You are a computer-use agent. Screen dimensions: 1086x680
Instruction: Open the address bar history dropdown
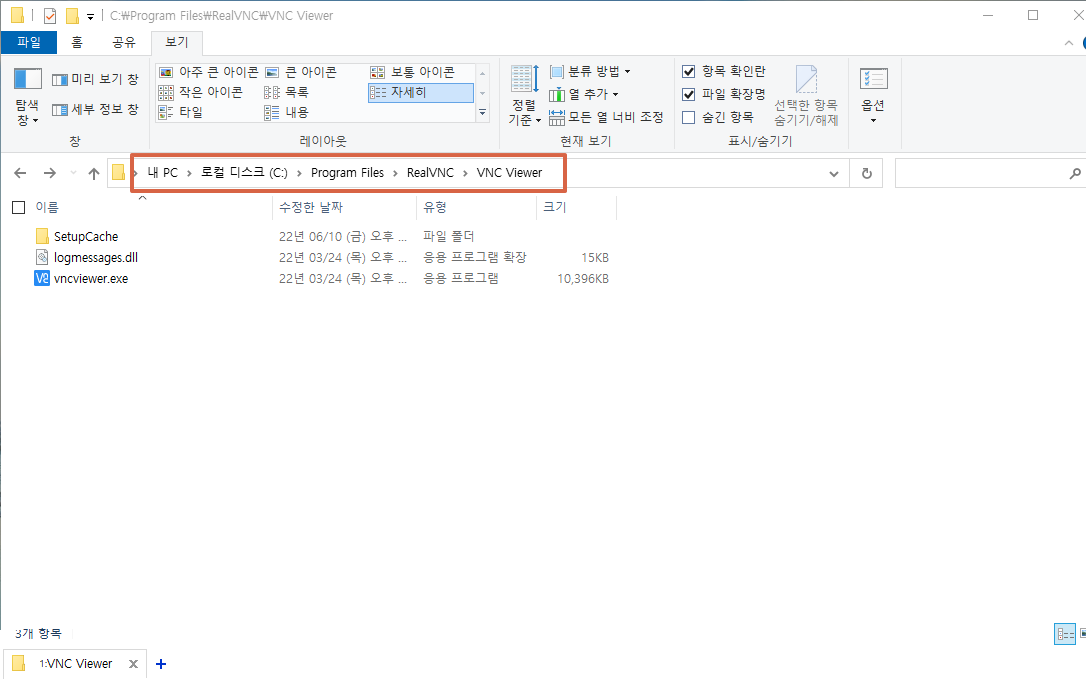(x=834, y=174)
